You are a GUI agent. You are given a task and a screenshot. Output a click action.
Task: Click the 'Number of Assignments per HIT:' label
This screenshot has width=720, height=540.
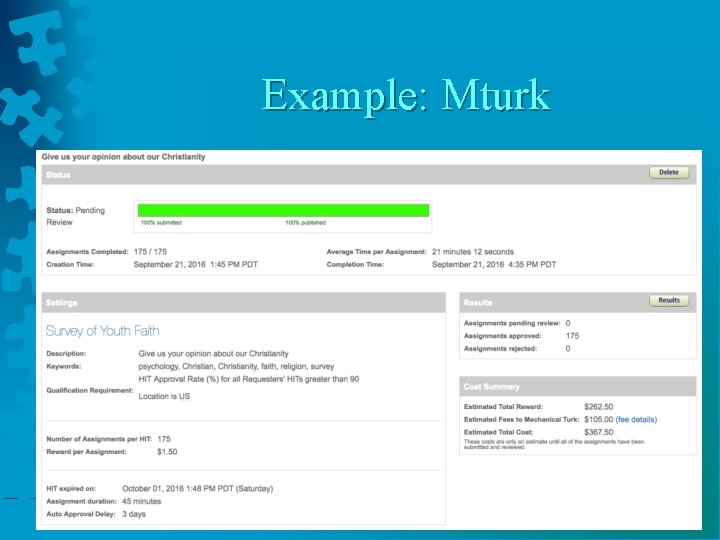coord(99,439)
